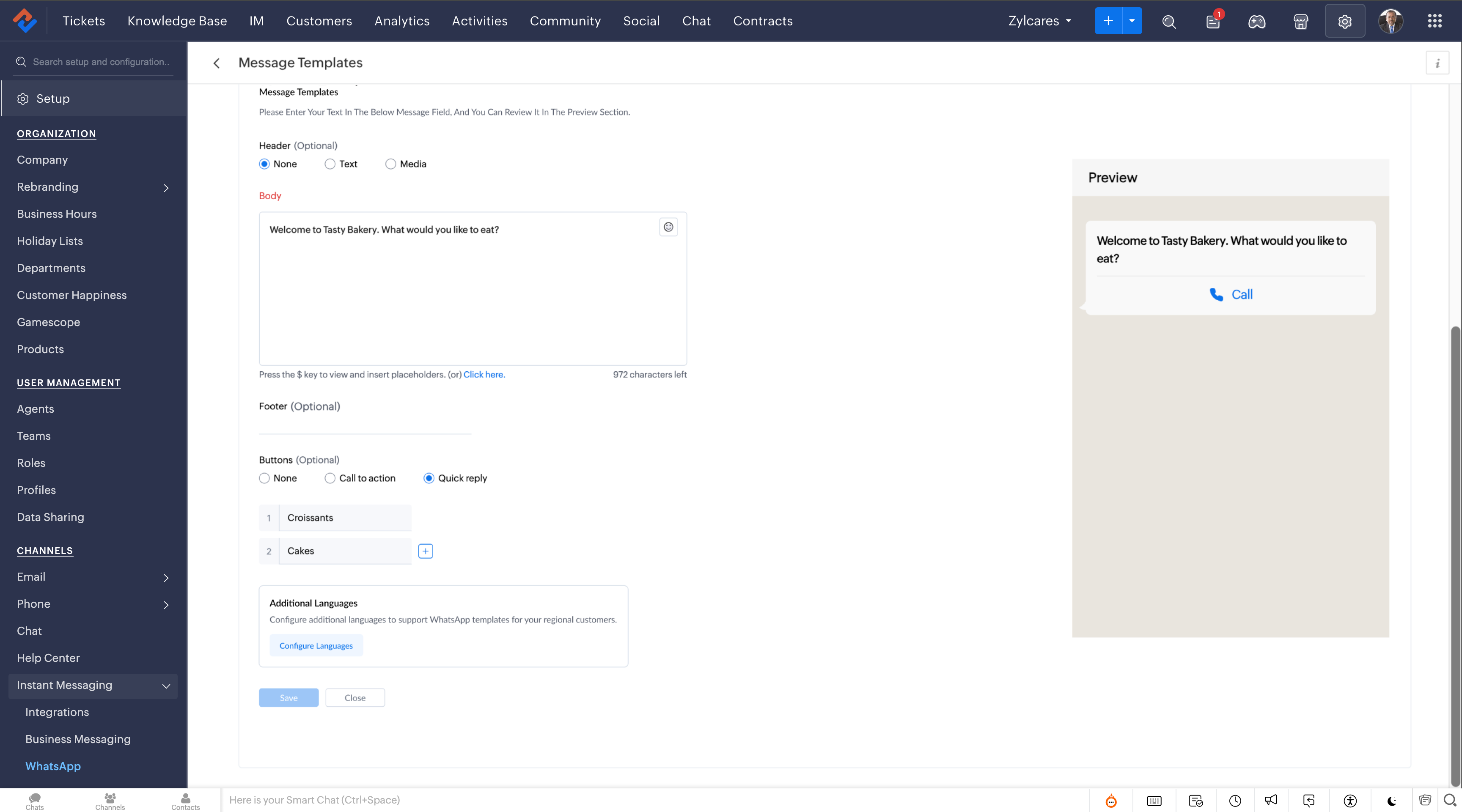
Task: Open Customer Happiness settings
Action: tap(71, 295)
